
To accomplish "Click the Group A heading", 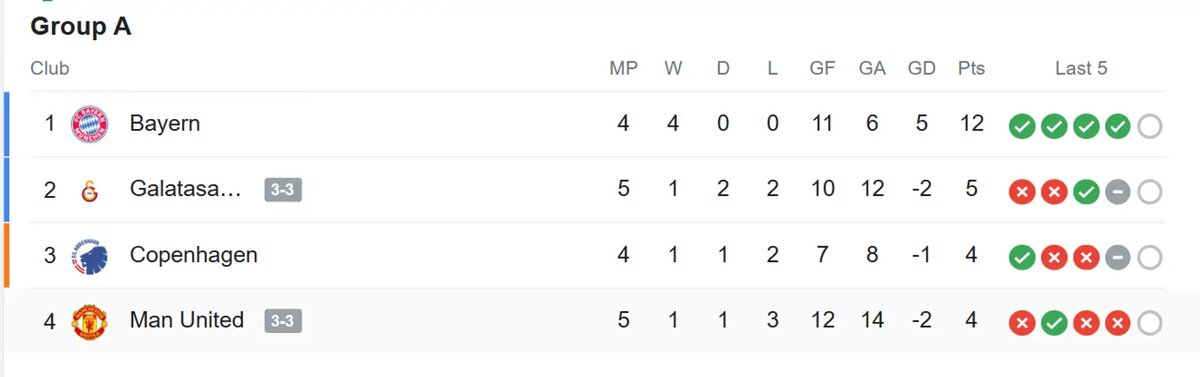I will (81, 27).
